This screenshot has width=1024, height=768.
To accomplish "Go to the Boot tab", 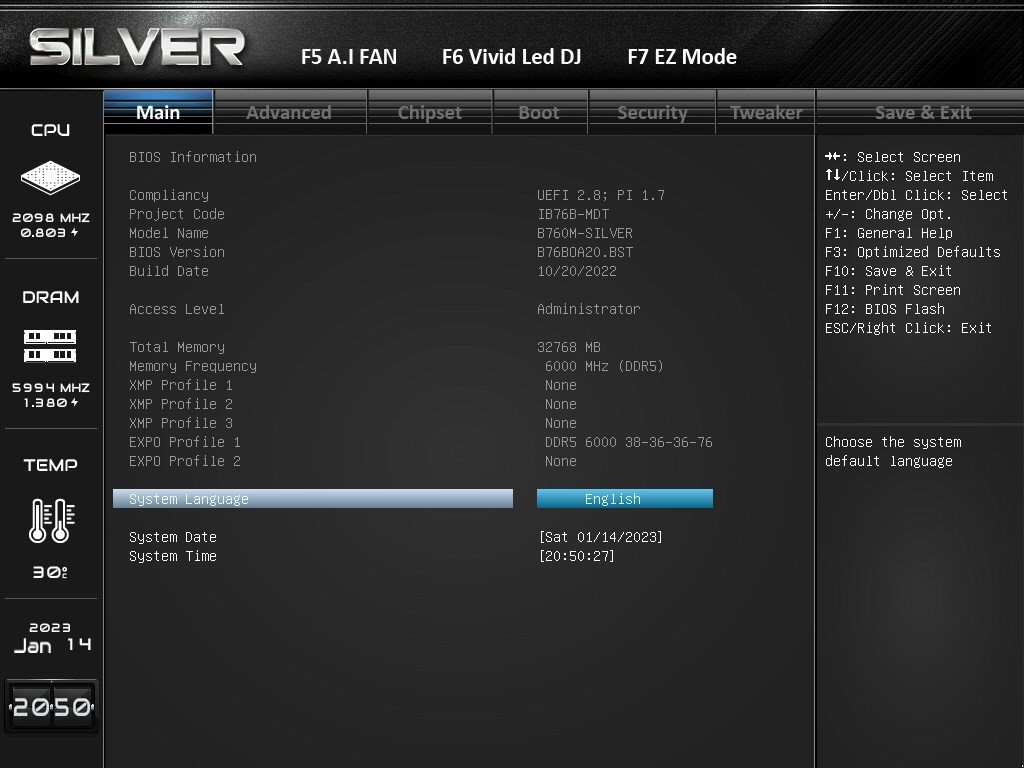I will click(x=539, y=112).
